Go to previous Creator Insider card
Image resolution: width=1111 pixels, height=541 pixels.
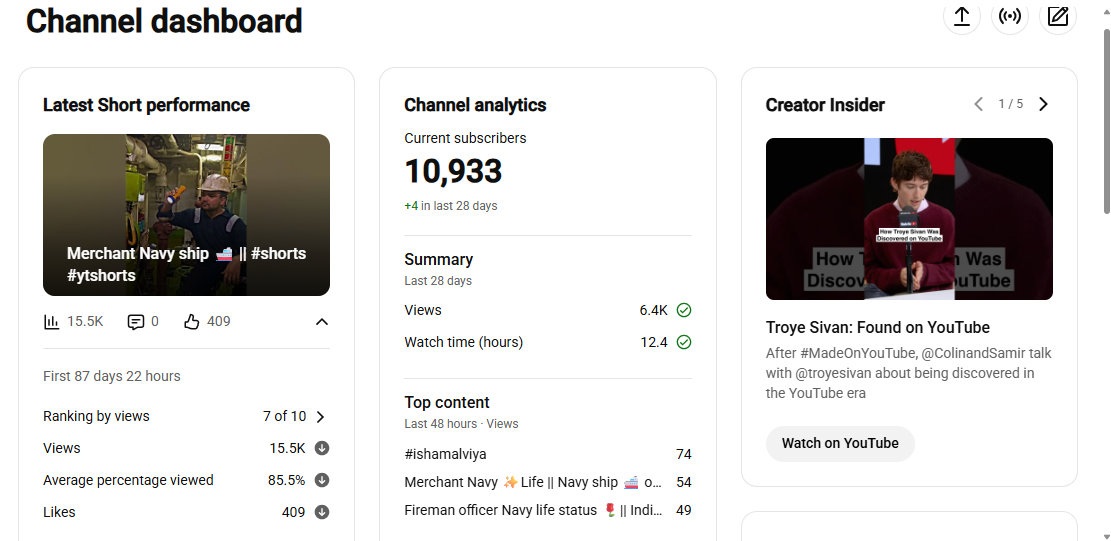[979, 104]
